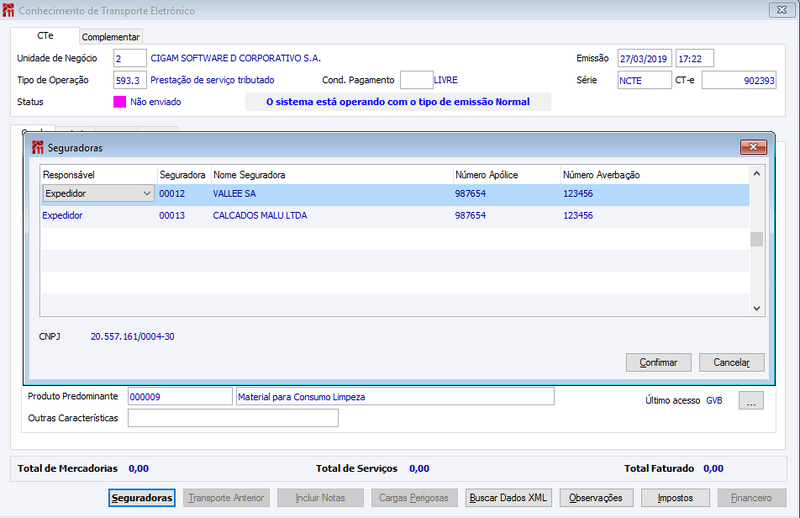Click the Nome Seguradora column header

tap(332, 175)
